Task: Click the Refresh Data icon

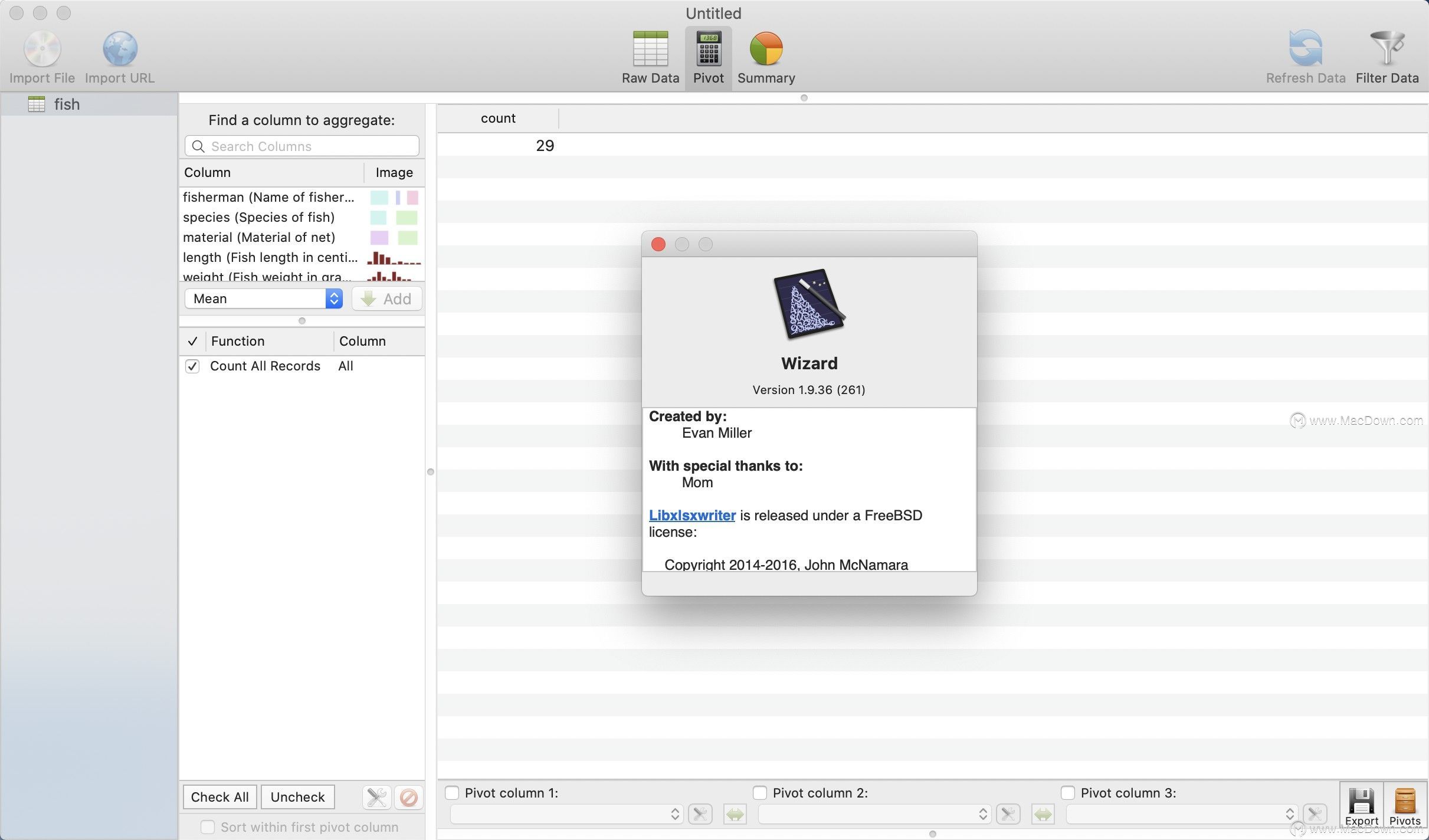Action: pyautogui.click(x=1305, y=45)
